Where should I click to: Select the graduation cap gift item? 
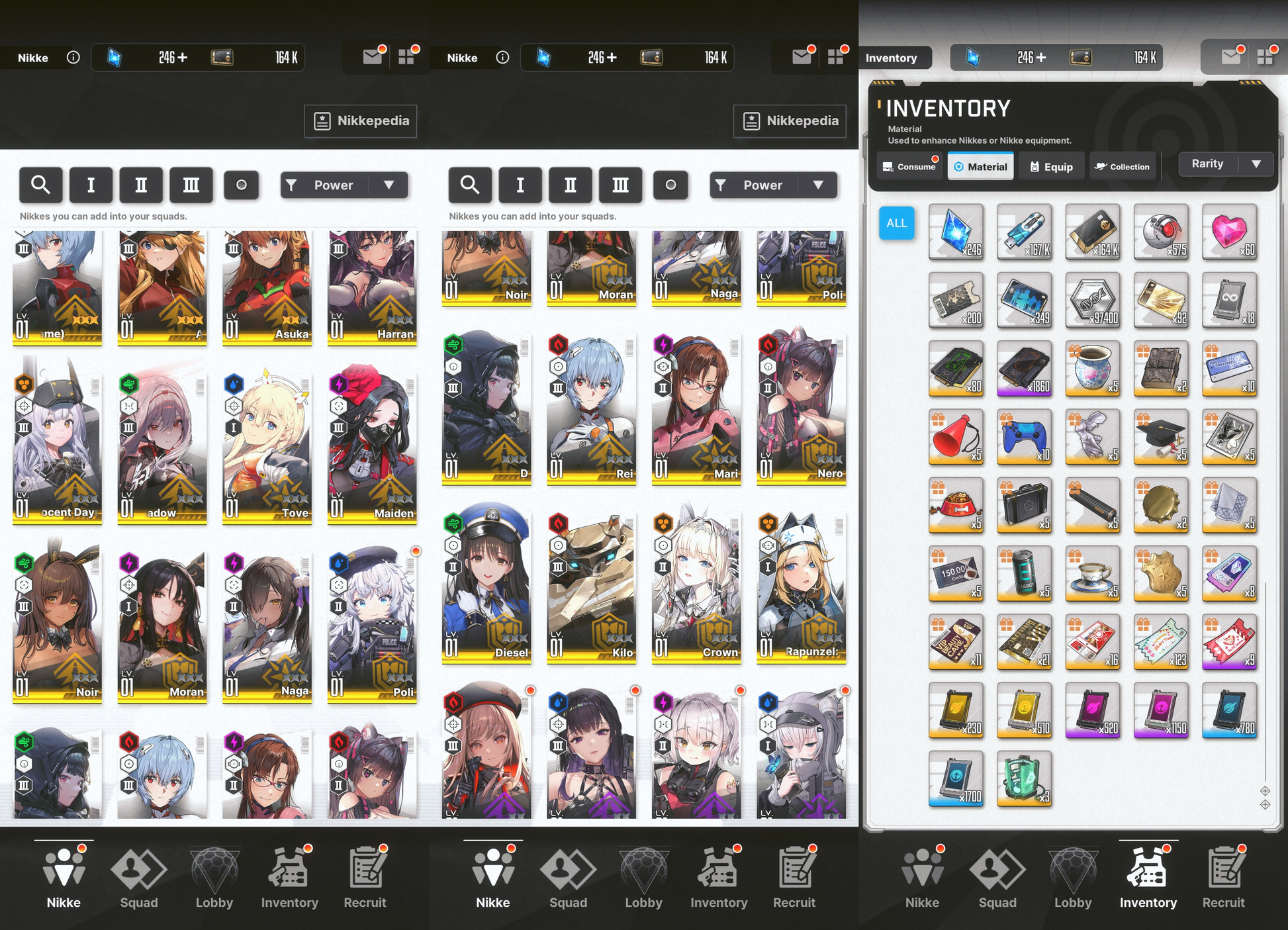1161,436
